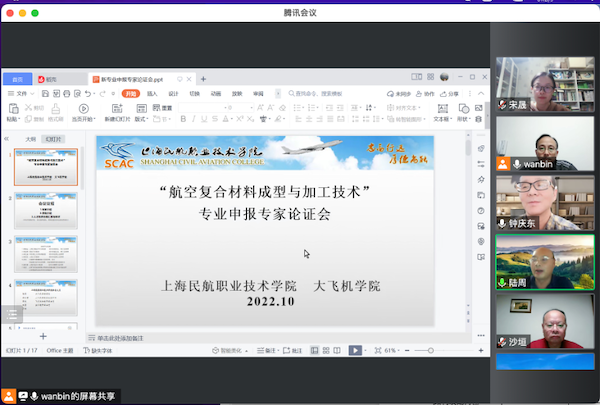Switch to the 动画 (Animation) ribbon tab
Screen dimensions: 600x405
point(216,93)
